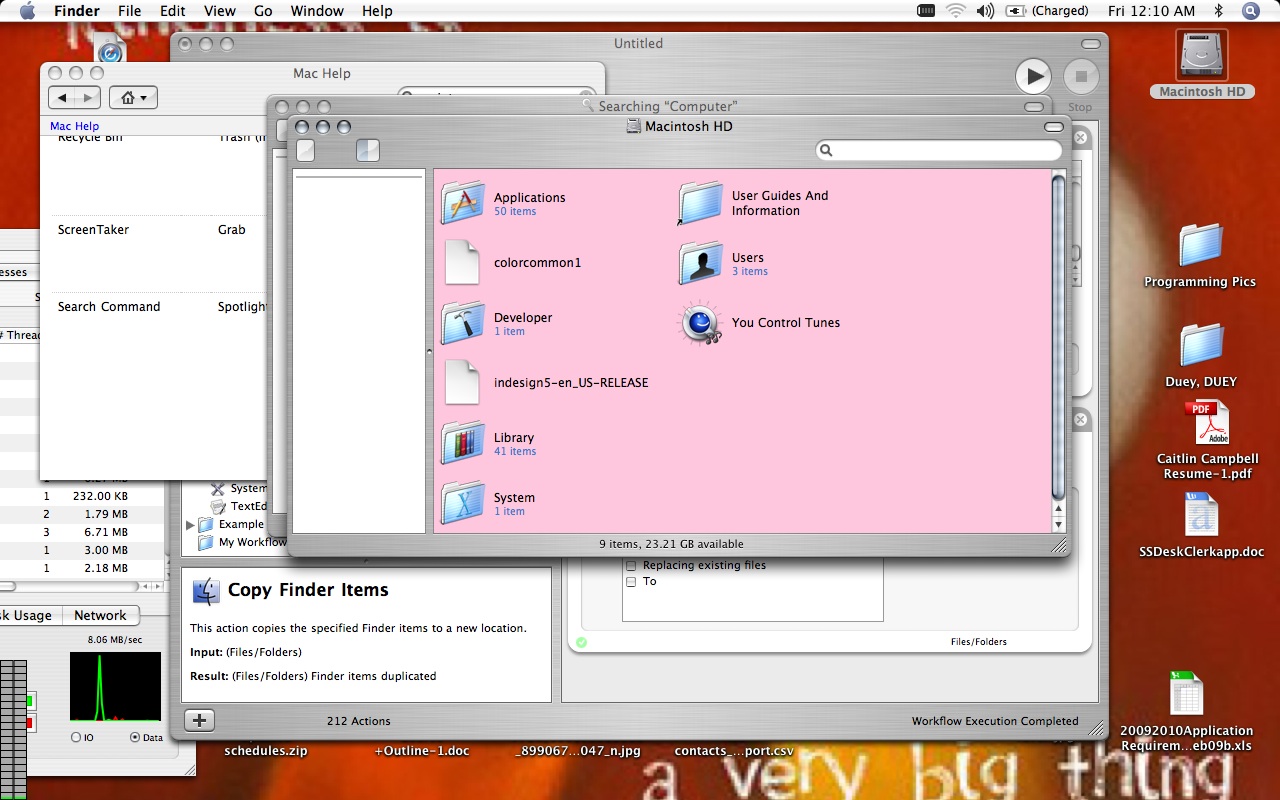This screenshot has width=1280, height=800.
Task: Open the Mac Help home dropdown arrow
Action: pos(144,98)
